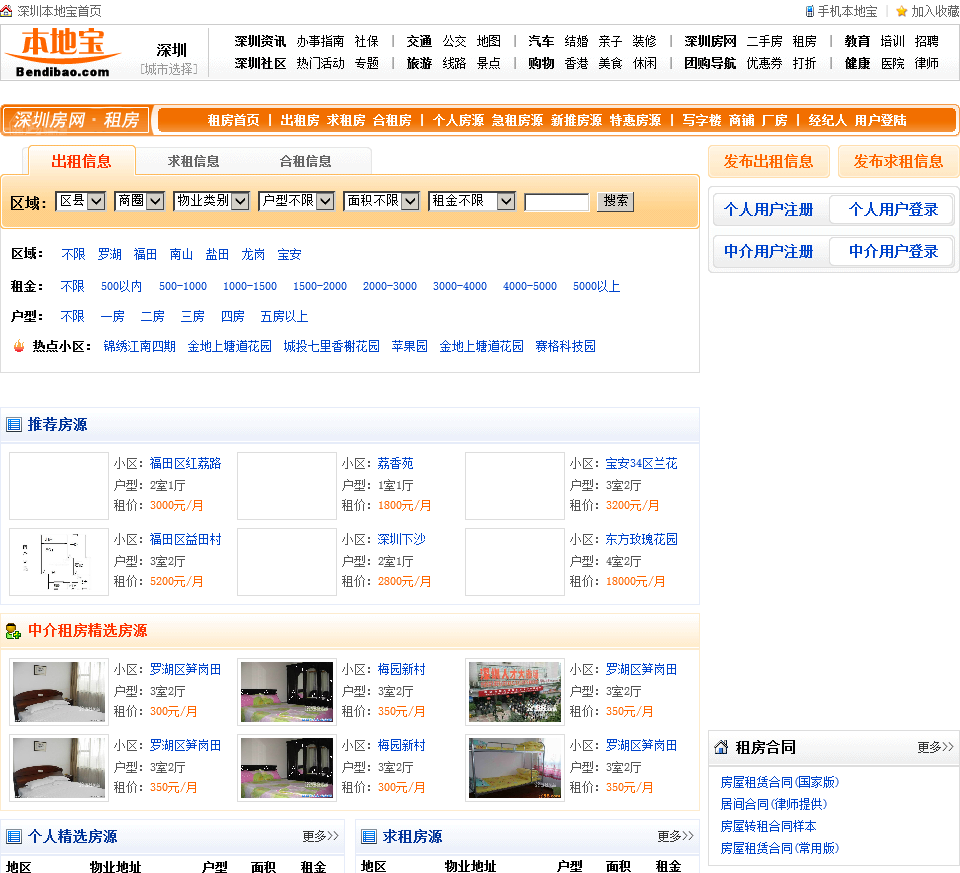
Task: Click the list icon beside 推荐房源
Action: click(x=14, y=424)
